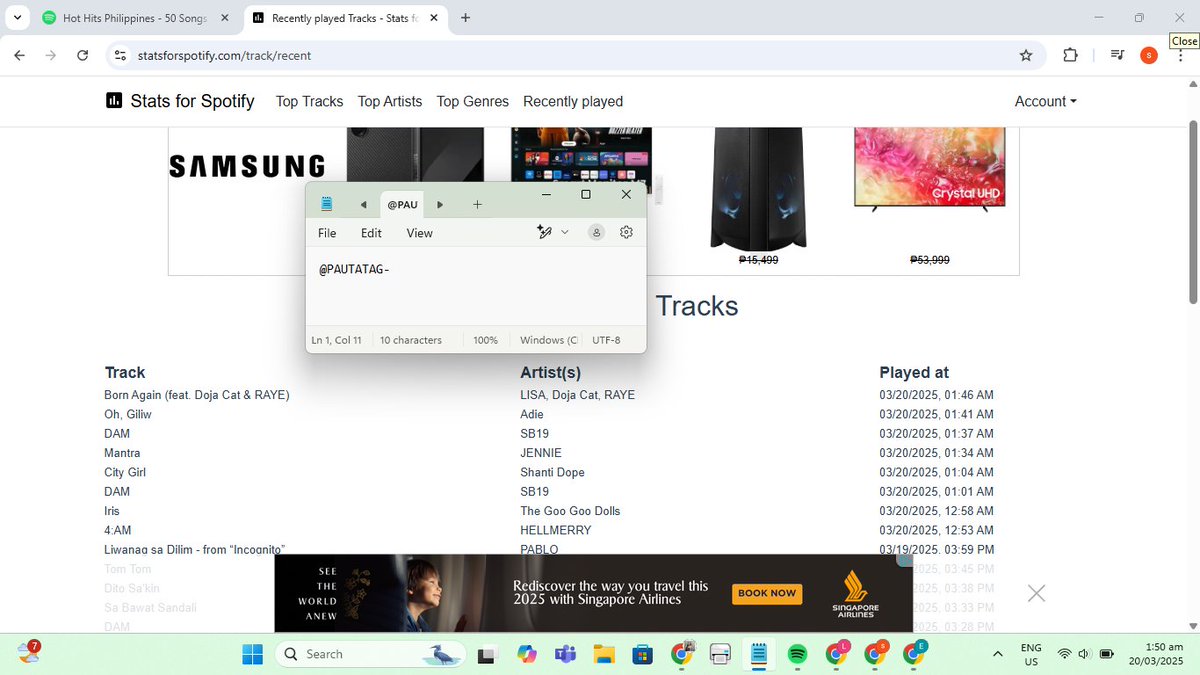
Task: Open Notepad UTF-8 encoding selector
Action: point(606,340)
